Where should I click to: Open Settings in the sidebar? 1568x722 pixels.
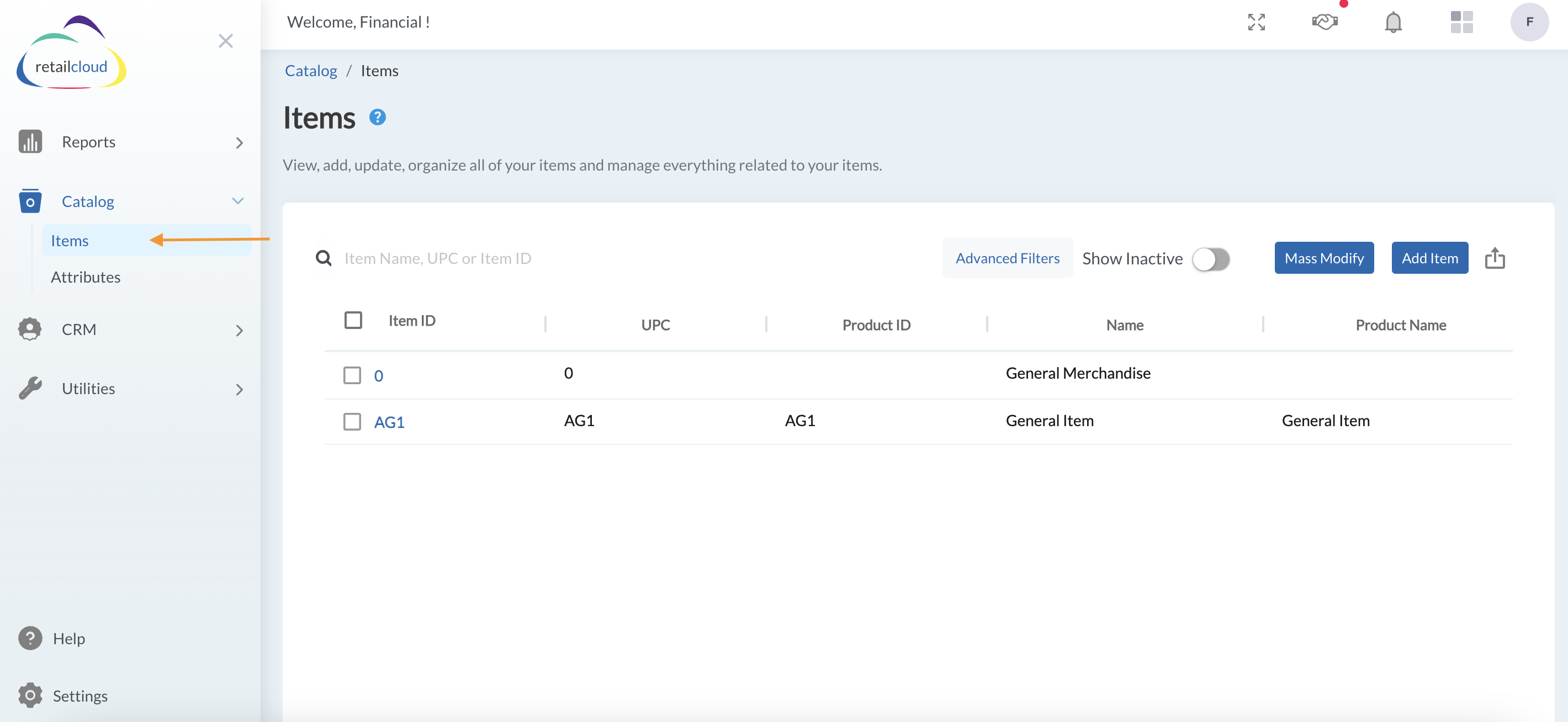click(x=80, y=696)
